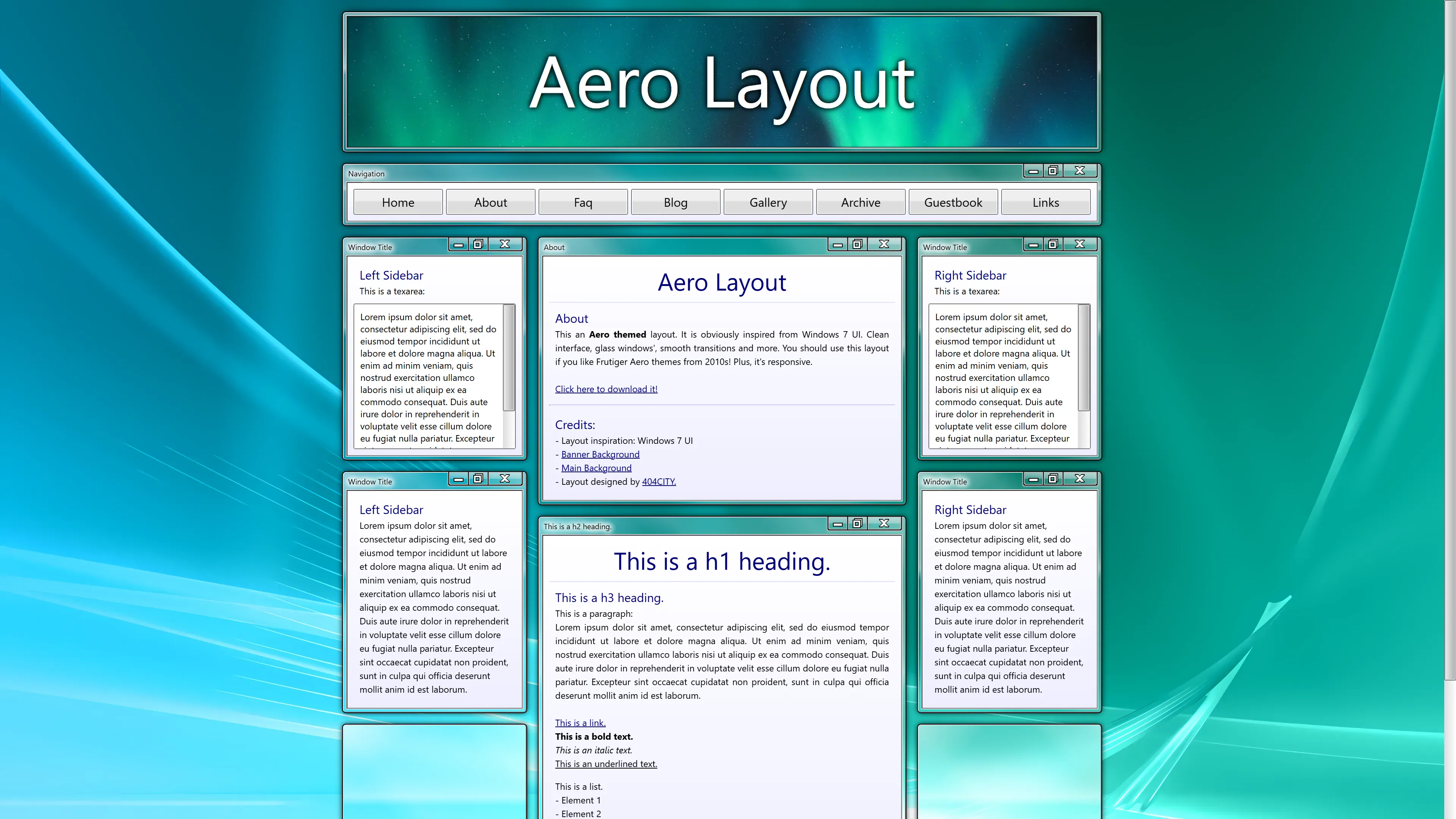Maximize the lower Left Sidebar window

pos(478,478)
